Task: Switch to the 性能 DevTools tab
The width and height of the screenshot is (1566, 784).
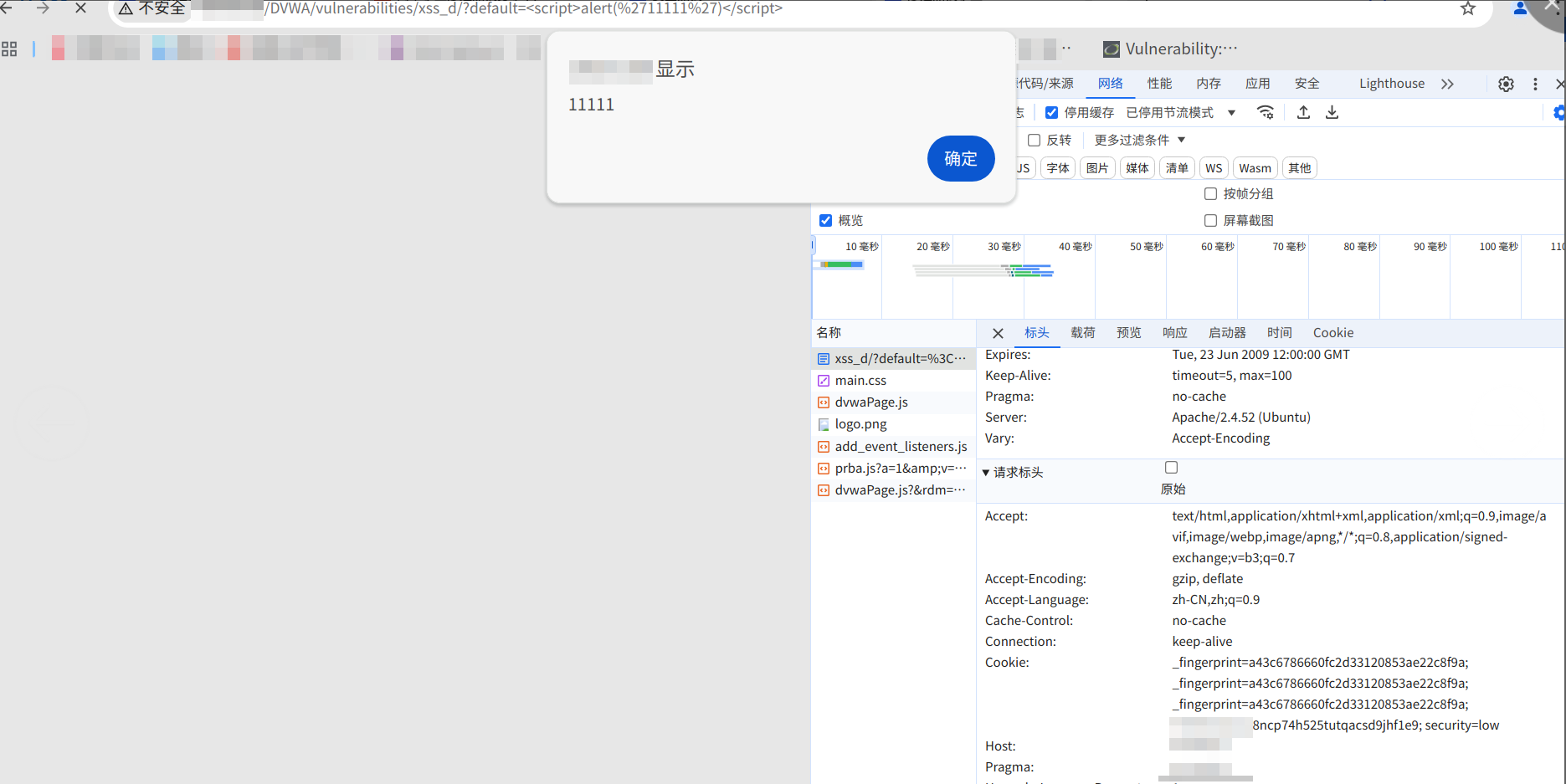Action: click(x=1159, y=84)
